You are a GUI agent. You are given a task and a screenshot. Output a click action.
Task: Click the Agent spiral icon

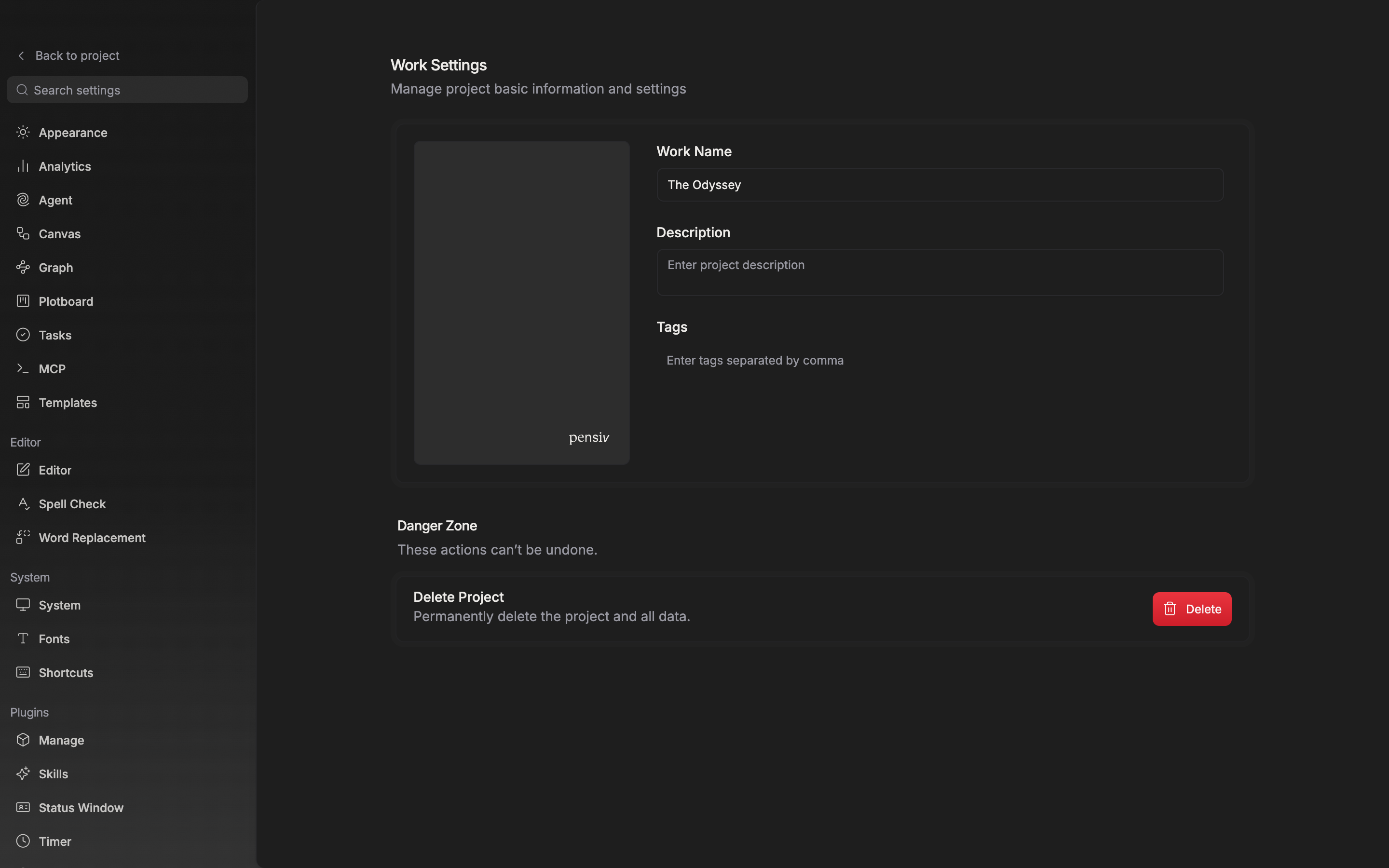[x=23, y=200]
